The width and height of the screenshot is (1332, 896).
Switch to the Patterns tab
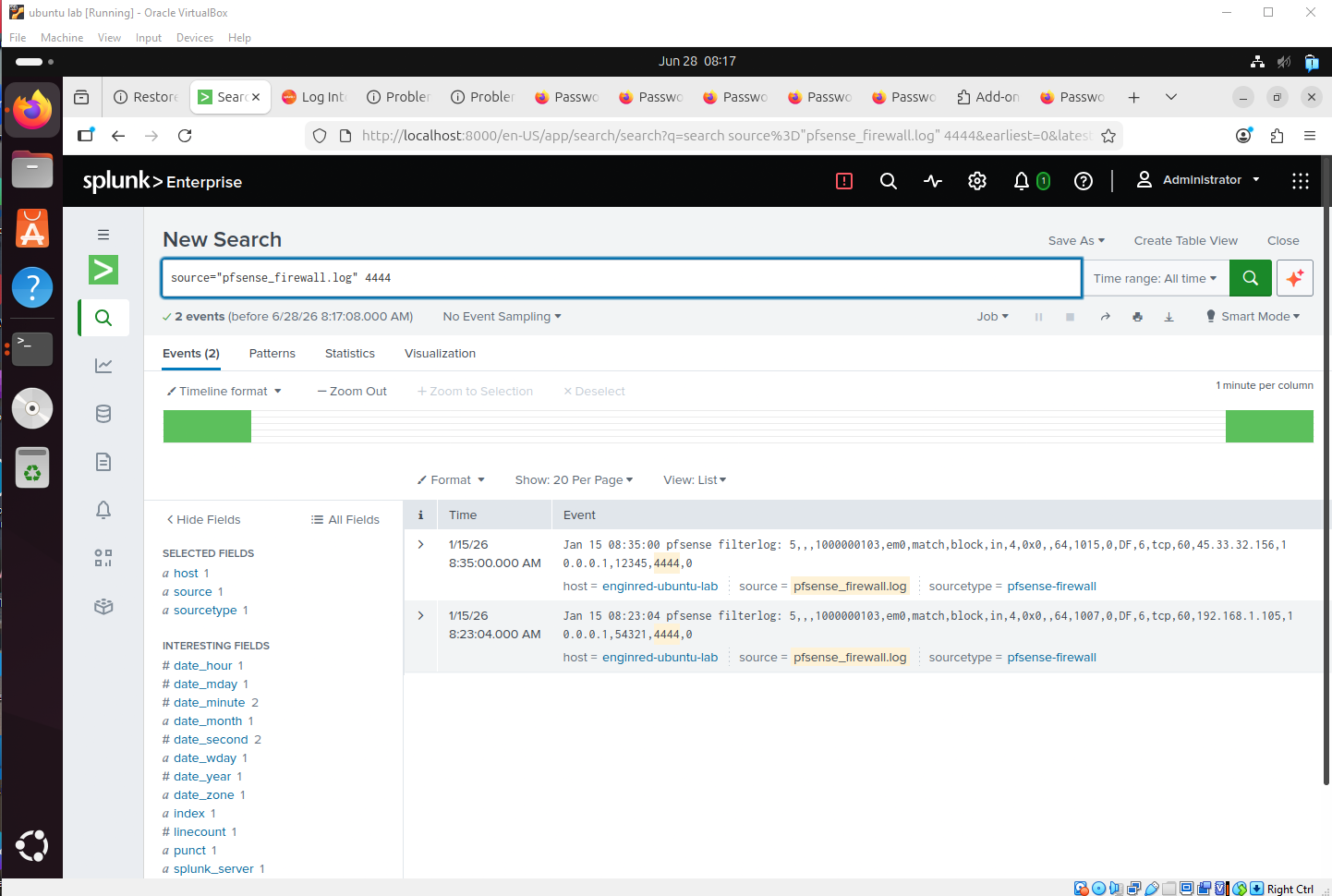coord(272,353)
